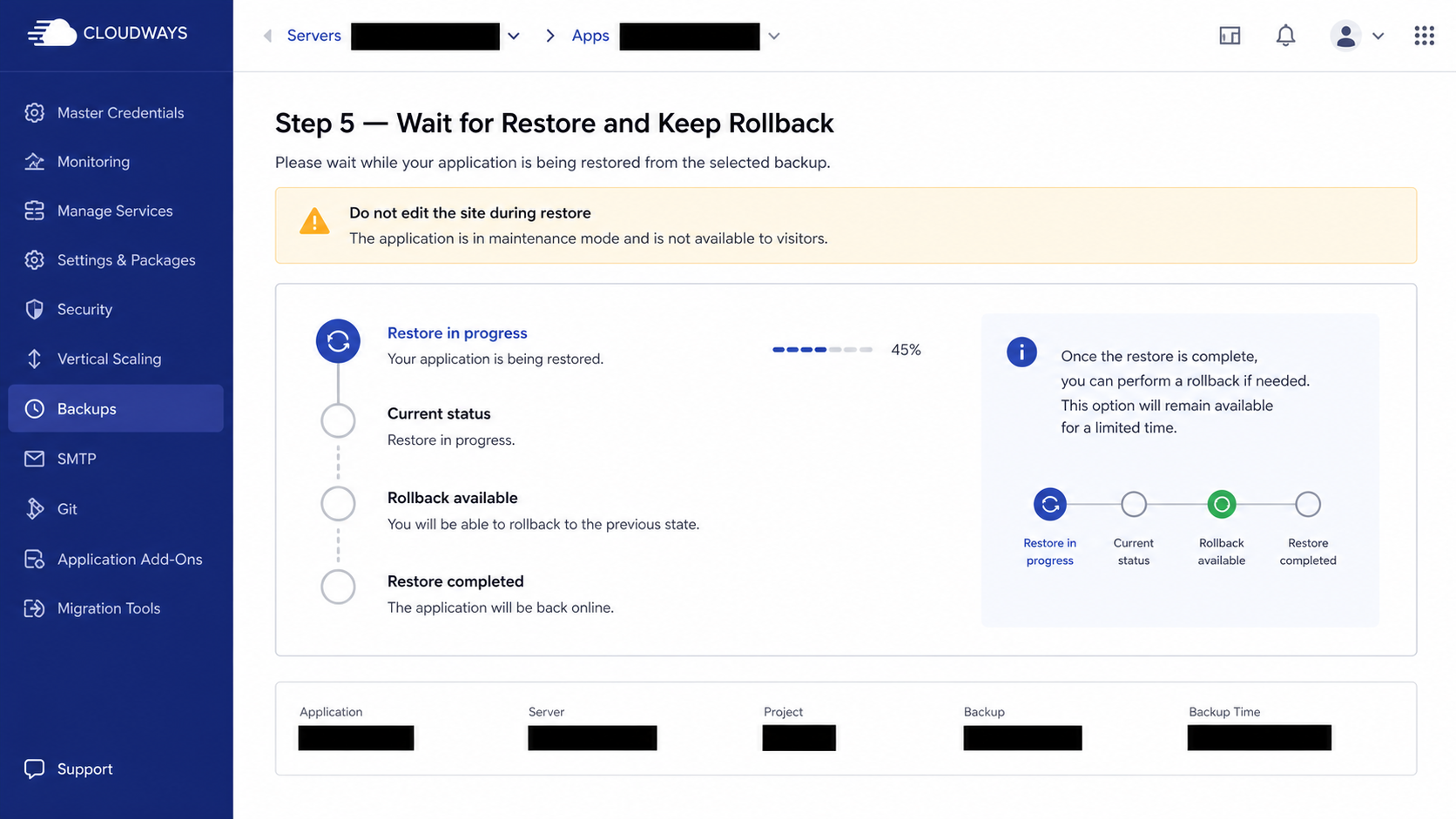Screen dimensions: 1456x819
Task: Expand the Servers dropdown chevron
Action: pos(514,36)
